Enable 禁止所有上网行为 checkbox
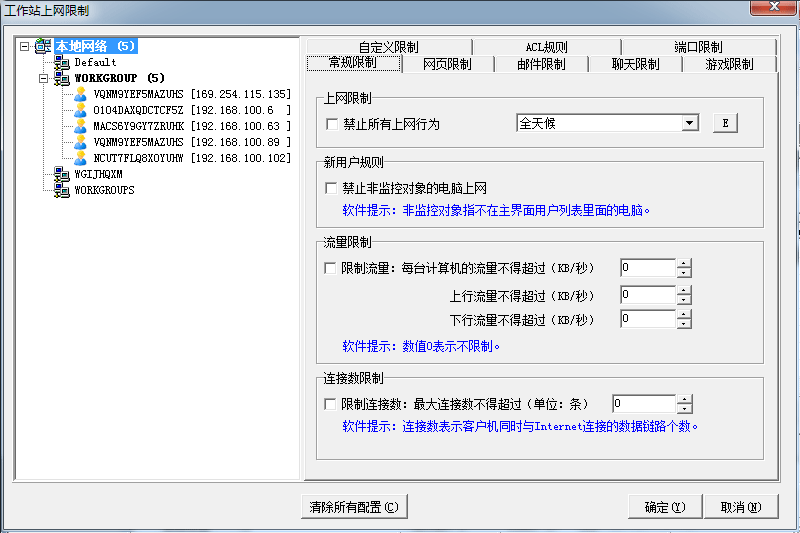The image size is (800, 533). click(332, 124)
